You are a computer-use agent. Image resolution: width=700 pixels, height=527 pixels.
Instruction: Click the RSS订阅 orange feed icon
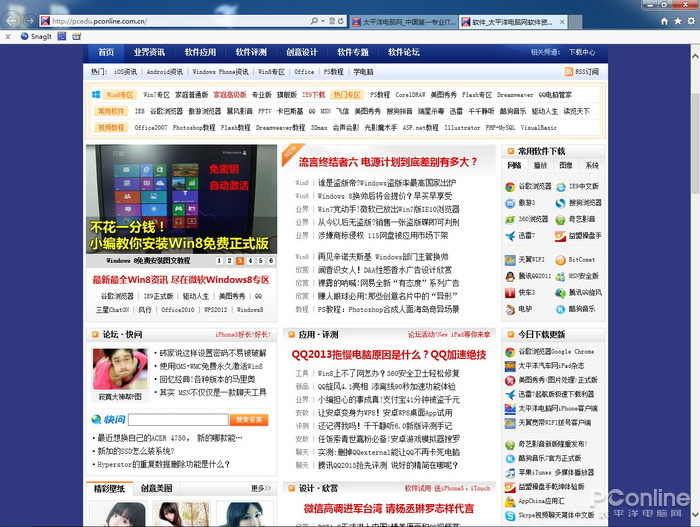tap(568, 71)
